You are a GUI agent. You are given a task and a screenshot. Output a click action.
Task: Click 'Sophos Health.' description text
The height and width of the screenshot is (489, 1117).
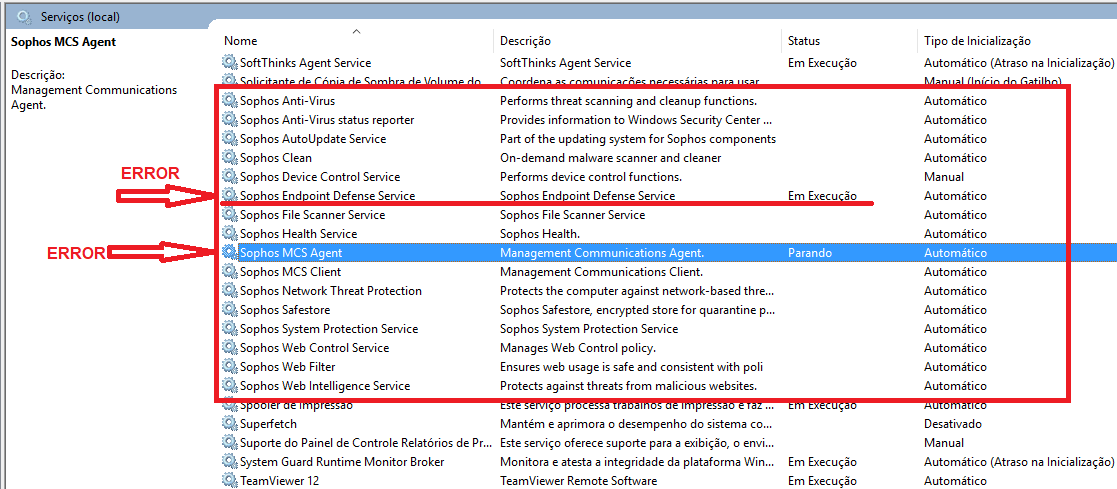pos(540,234)
